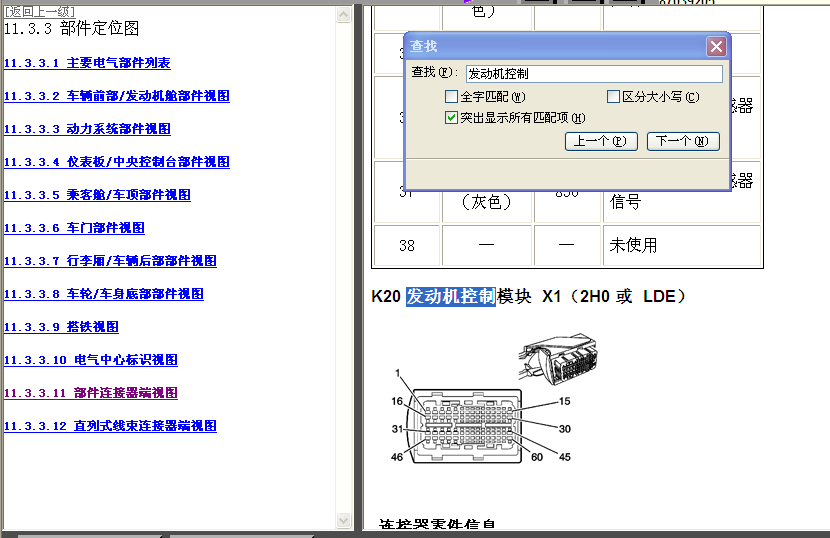
Task: Click highlighted 发动机控制 match in heading
Action: click(450, 296)
